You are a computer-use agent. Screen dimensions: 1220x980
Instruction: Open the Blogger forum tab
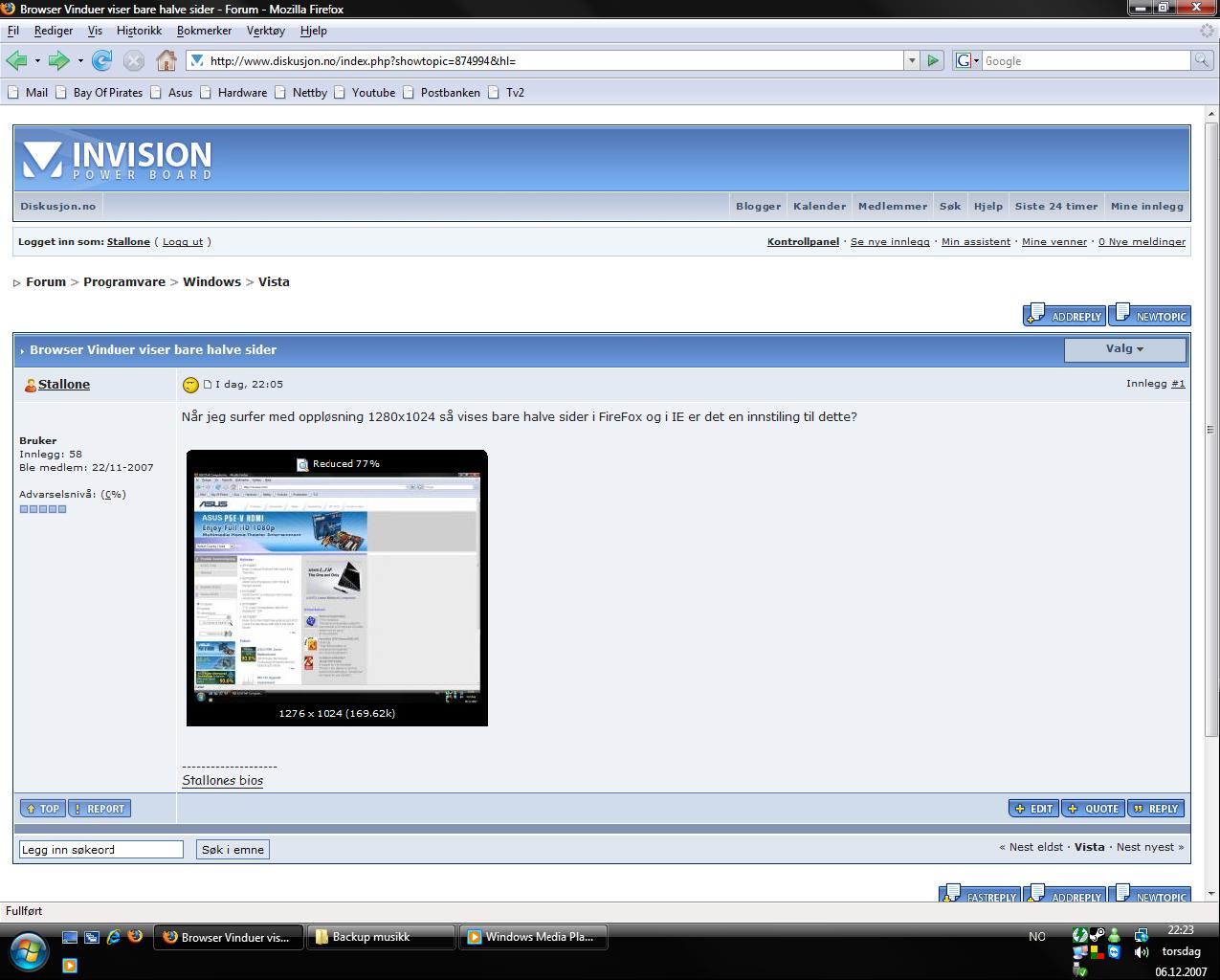click(x=758, y=206)
